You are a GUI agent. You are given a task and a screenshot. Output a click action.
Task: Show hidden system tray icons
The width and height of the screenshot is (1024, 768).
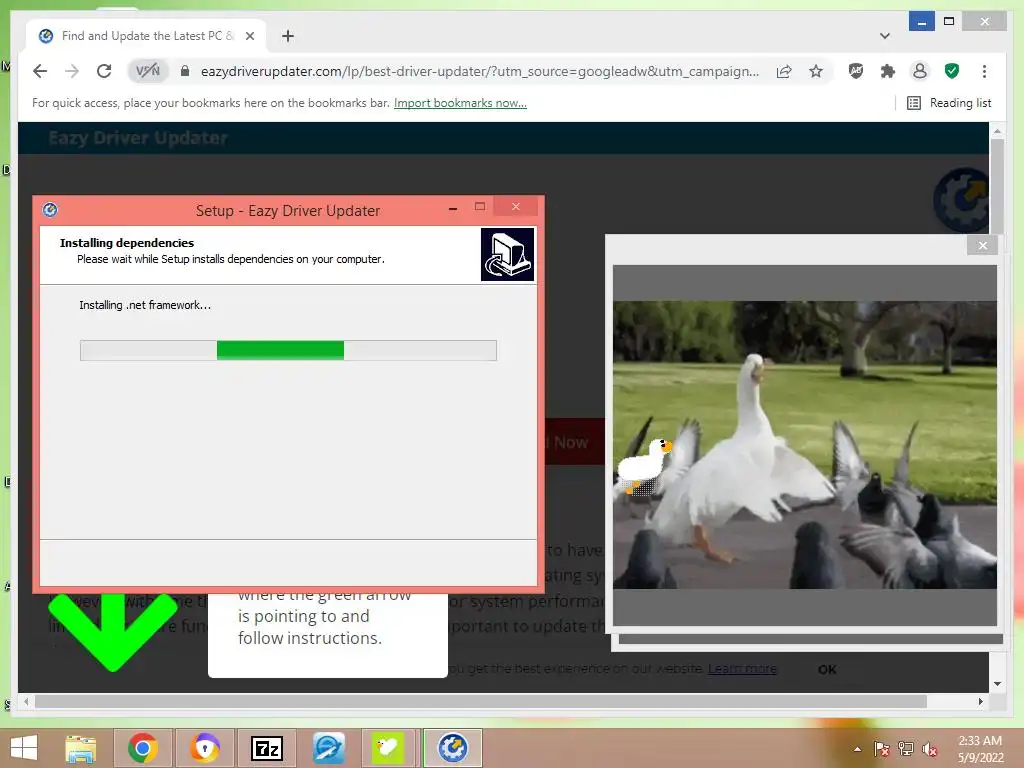tap(857, 749)
